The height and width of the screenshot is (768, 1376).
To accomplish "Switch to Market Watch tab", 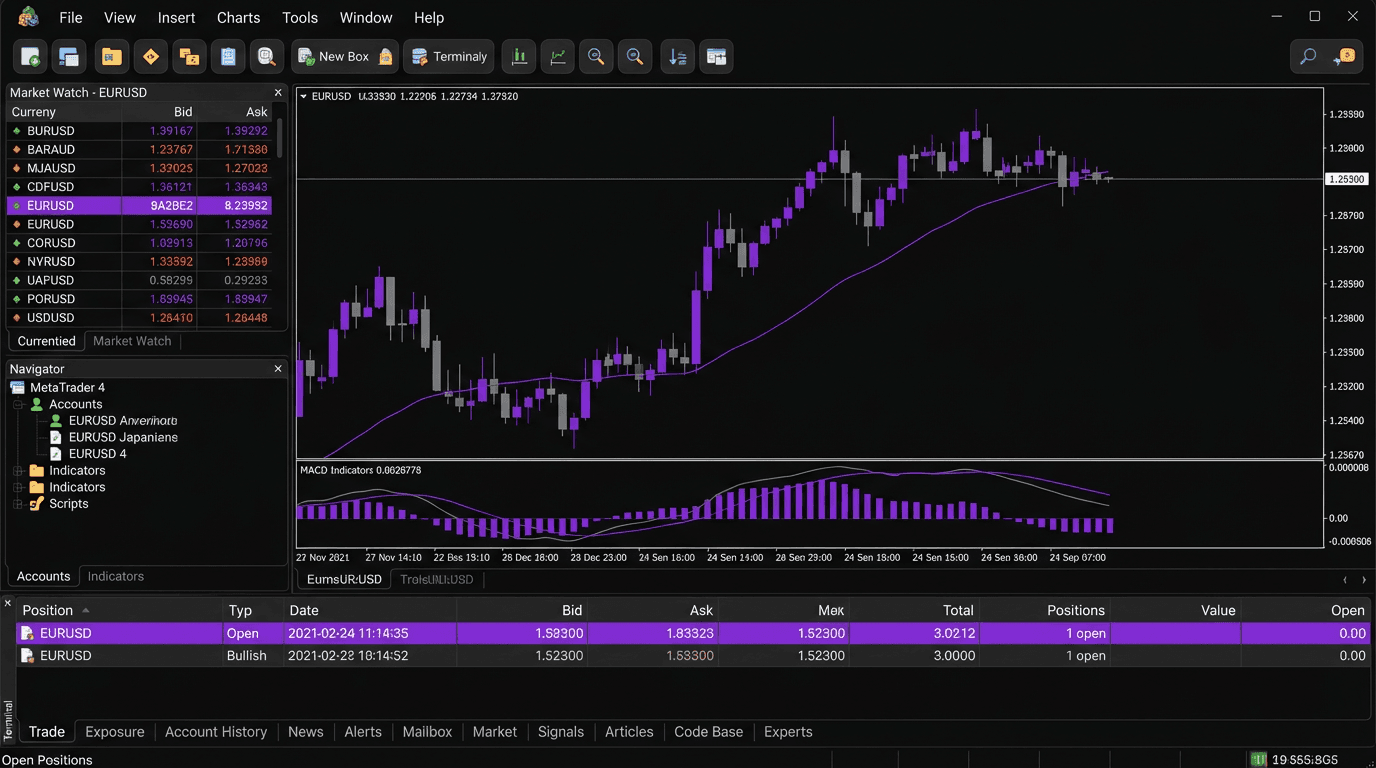I will (x=132, y=341).
